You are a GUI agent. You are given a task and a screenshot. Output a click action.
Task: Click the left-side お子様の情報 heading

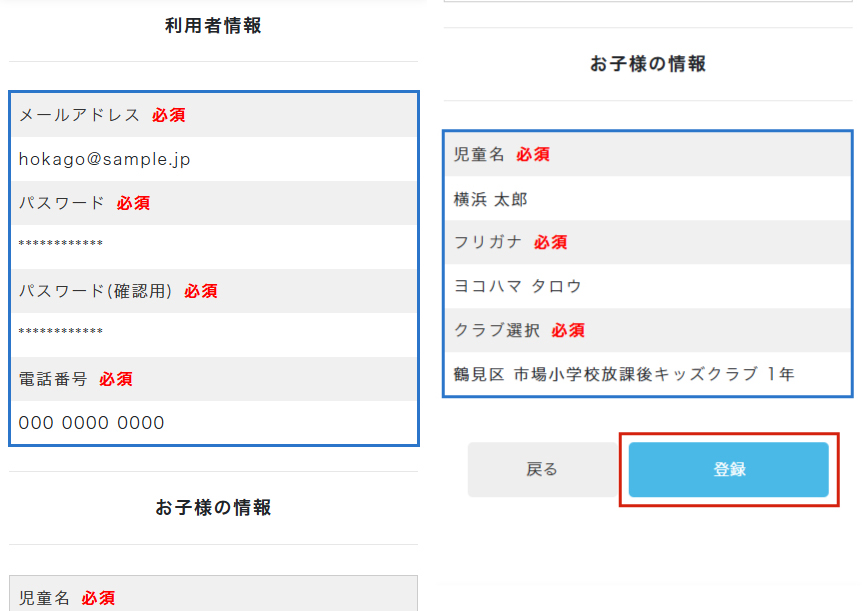[x=213, y=507]
